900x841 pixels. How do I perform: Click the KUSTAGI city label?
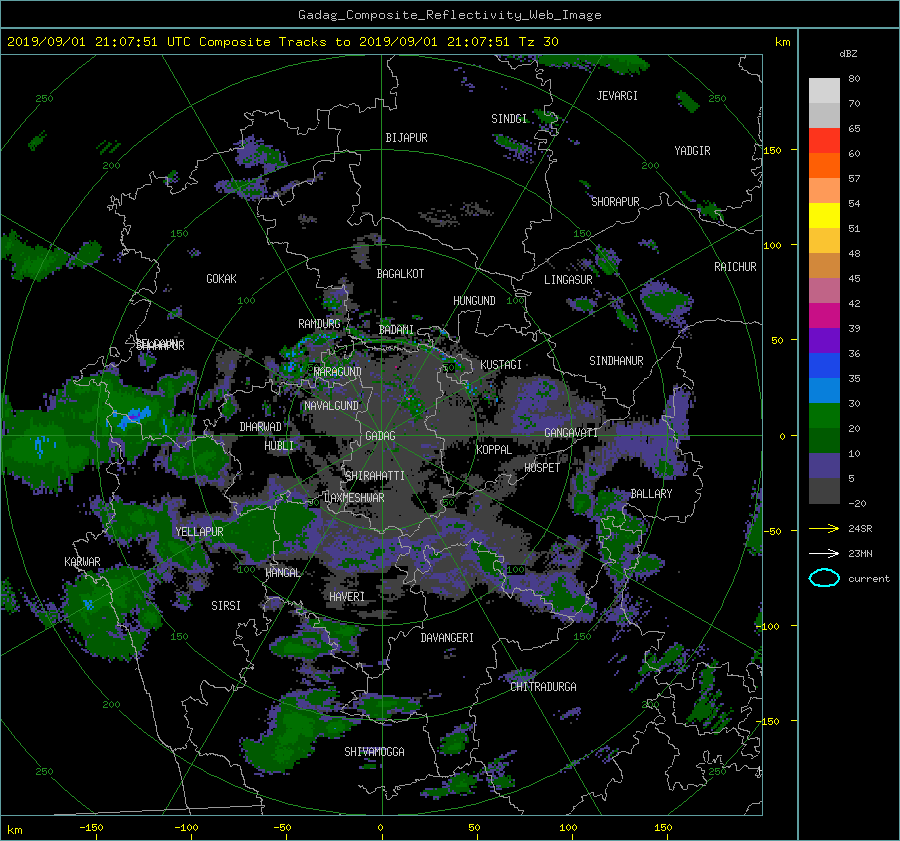coord(501,365)
